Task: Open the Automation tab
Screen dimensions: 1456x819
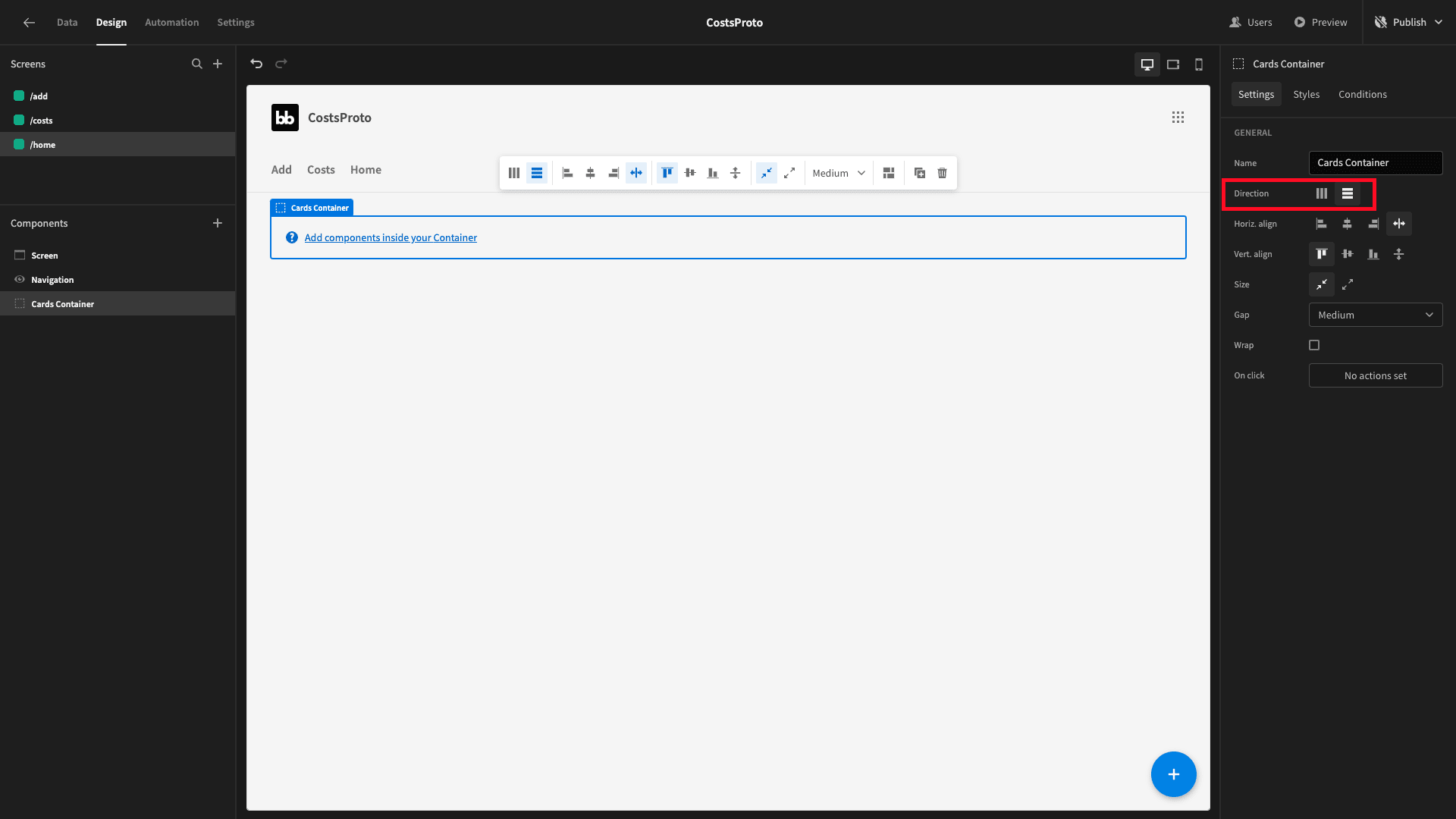Action: pyautogui.click(x=172, y=22)
